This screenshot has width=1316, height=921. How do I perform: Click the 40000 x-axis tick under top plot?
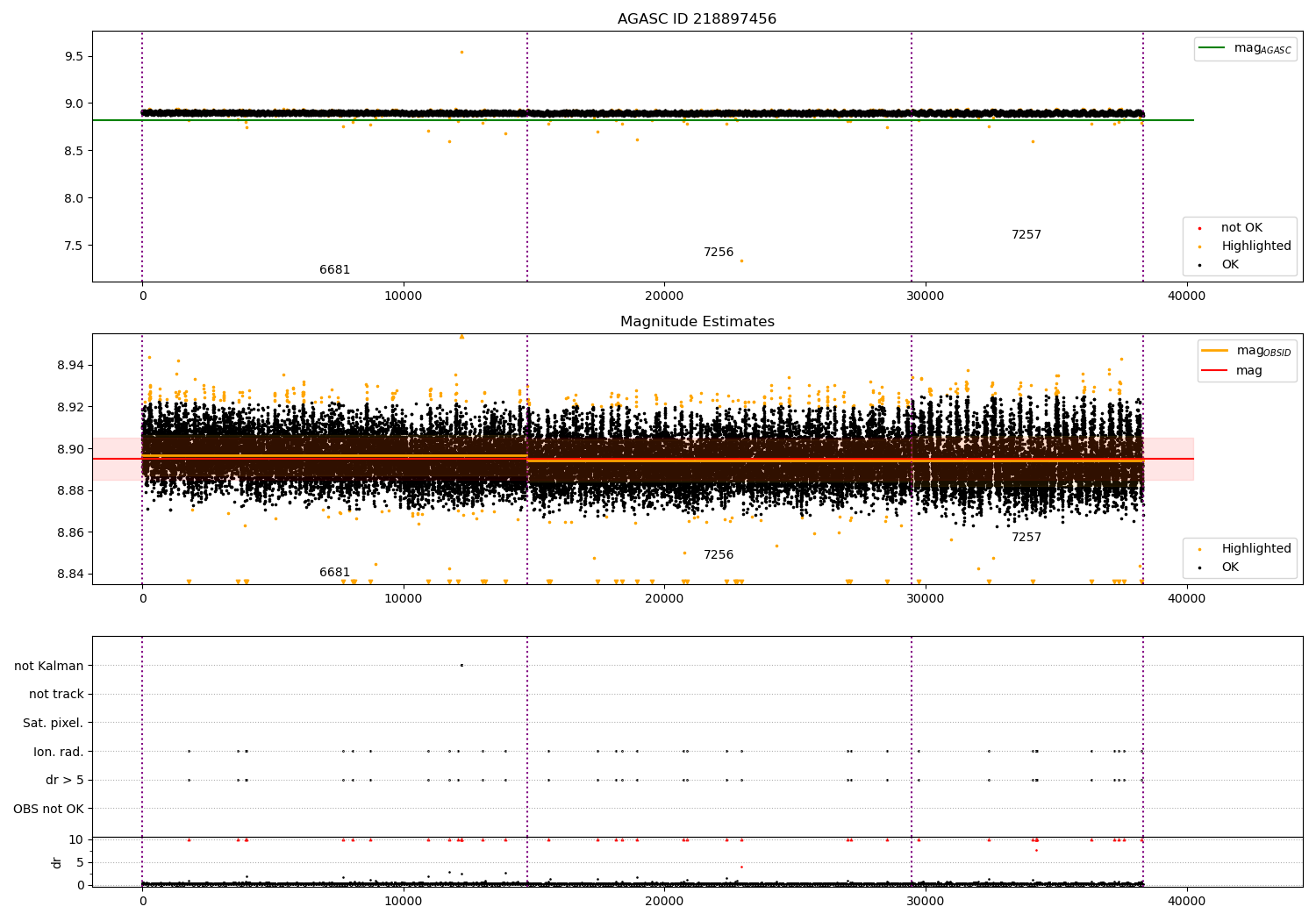click(1187, 296)
